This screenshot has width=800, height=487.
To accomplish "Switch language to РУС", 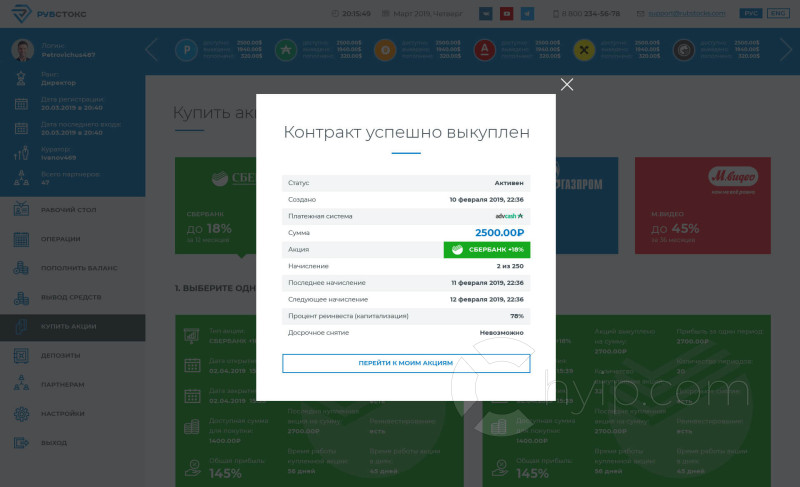I will (751, 13).
